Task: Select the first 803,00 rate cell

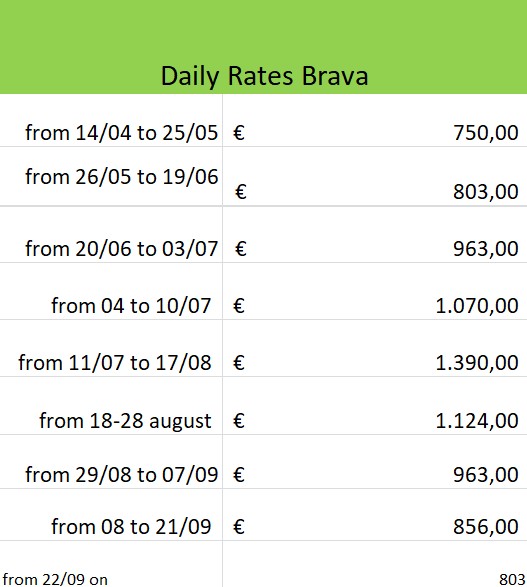Action: (x=375, y=176)
